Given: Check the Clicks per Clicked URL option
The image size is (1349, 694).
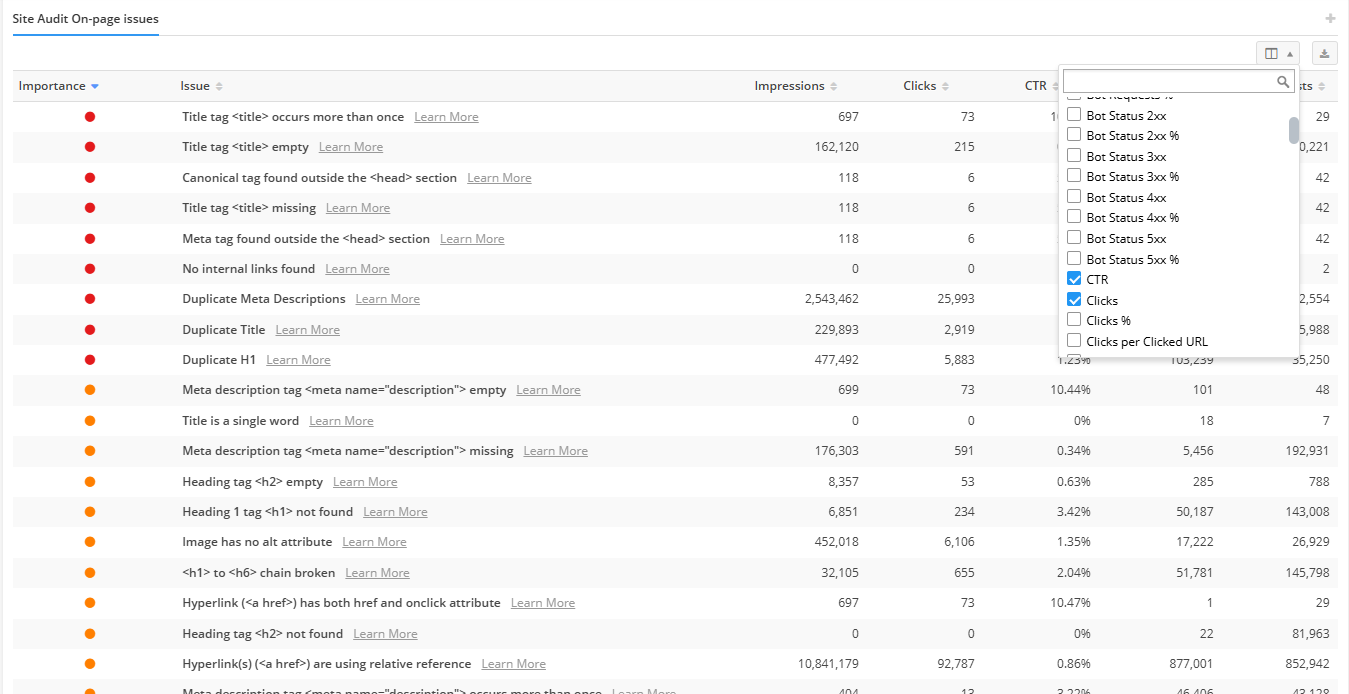Looking at the screenshot, I should [1074, 341].
